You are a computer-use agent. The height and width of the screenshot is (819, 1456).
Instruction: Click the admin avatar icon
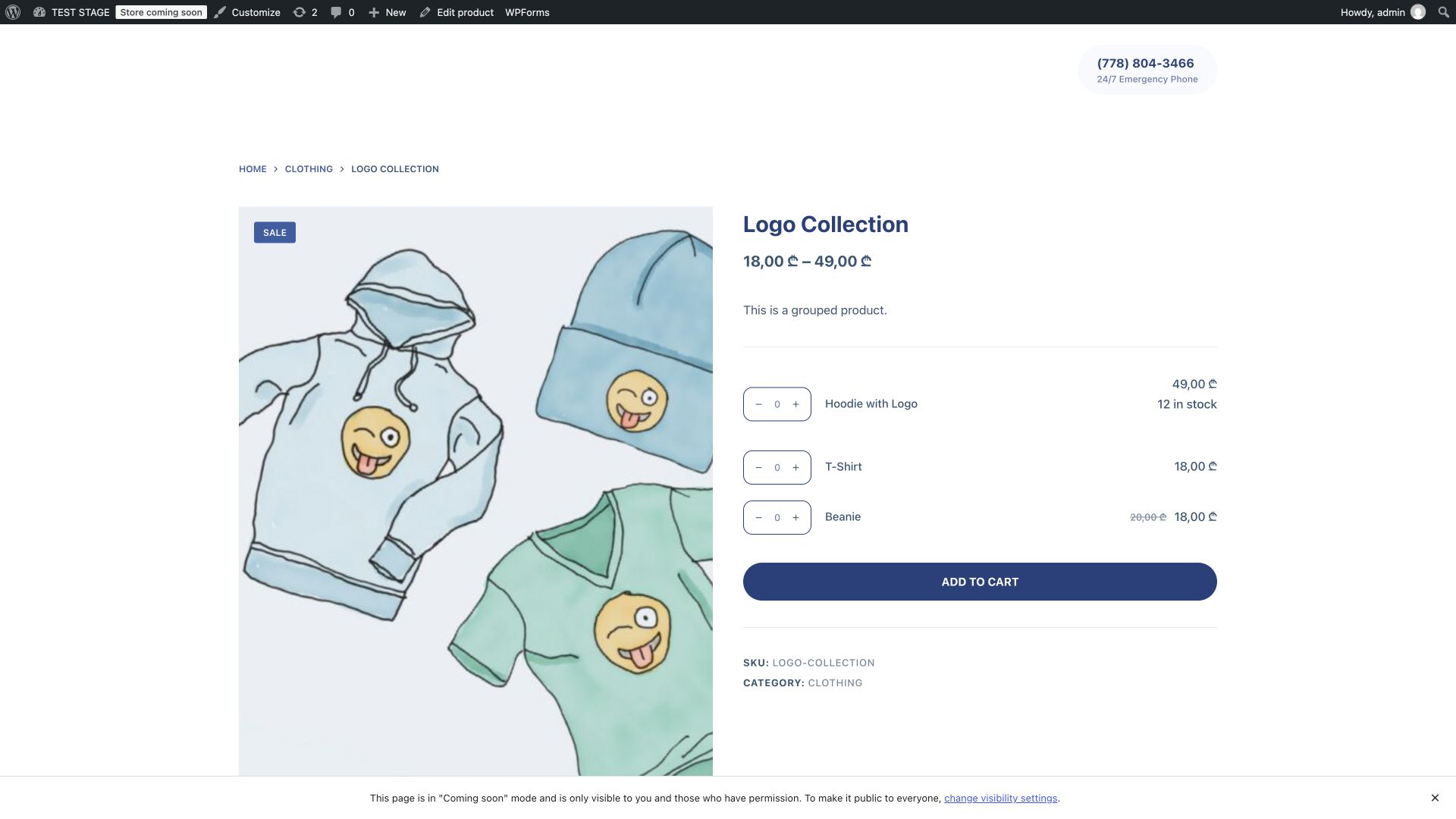pos(1417,12)
